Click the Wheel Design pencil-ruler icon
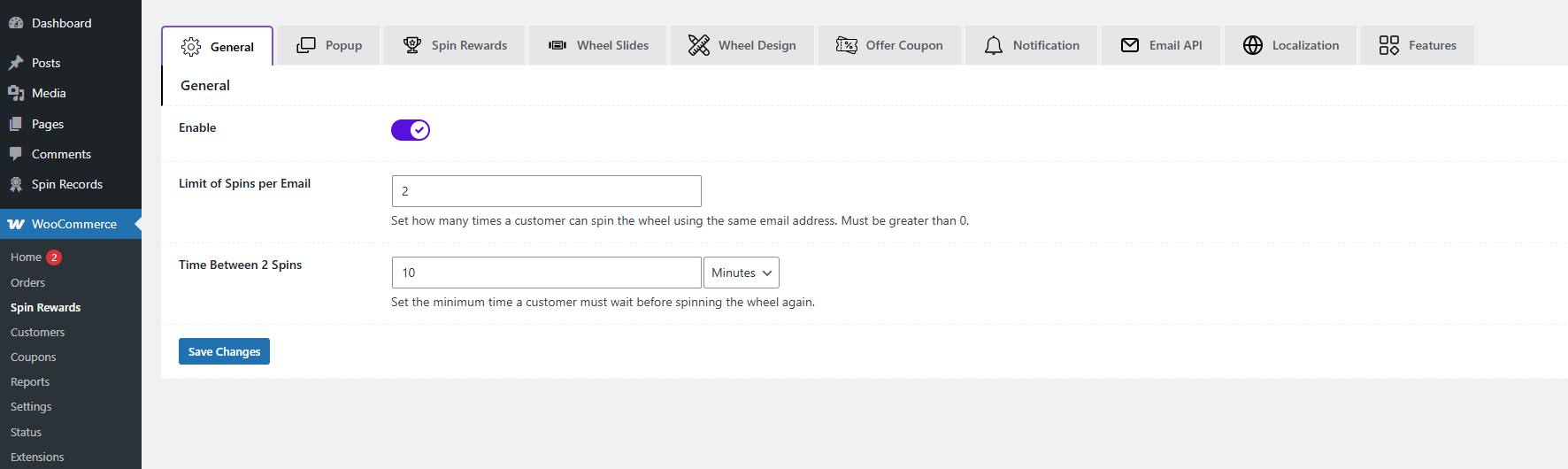The height and width of the screenshot is (469, 1568). [x=699, y=45]
